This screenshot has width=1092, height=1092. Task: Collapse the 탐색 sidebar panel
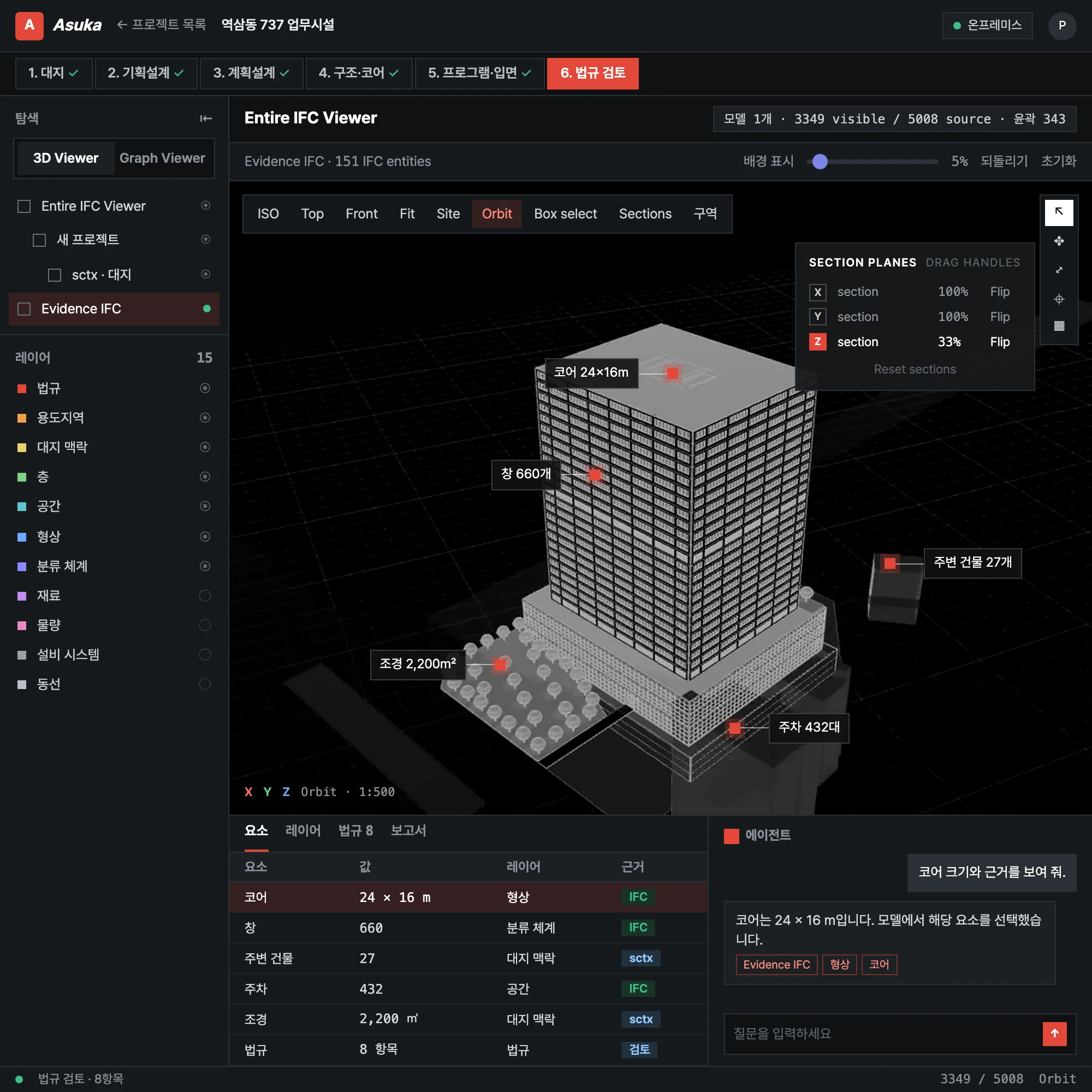[206, 118]
